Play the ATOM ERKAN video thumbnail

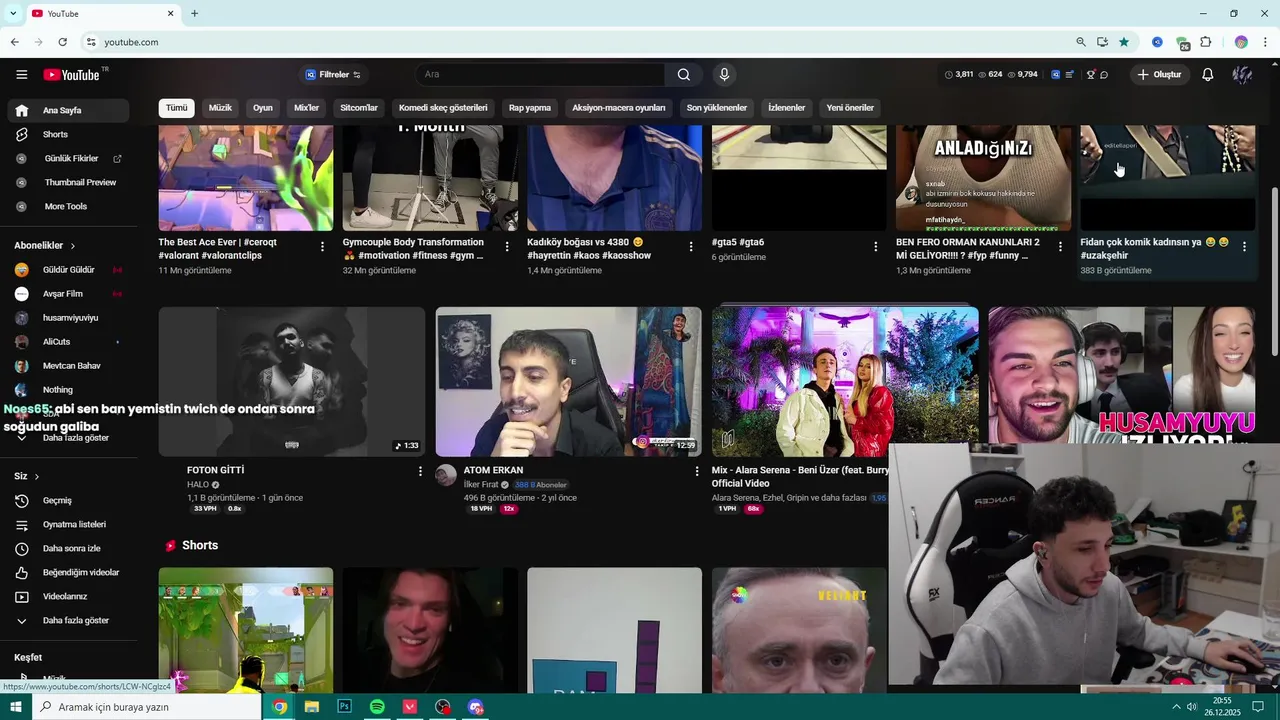pyautogui.click(x=568, y=382)
